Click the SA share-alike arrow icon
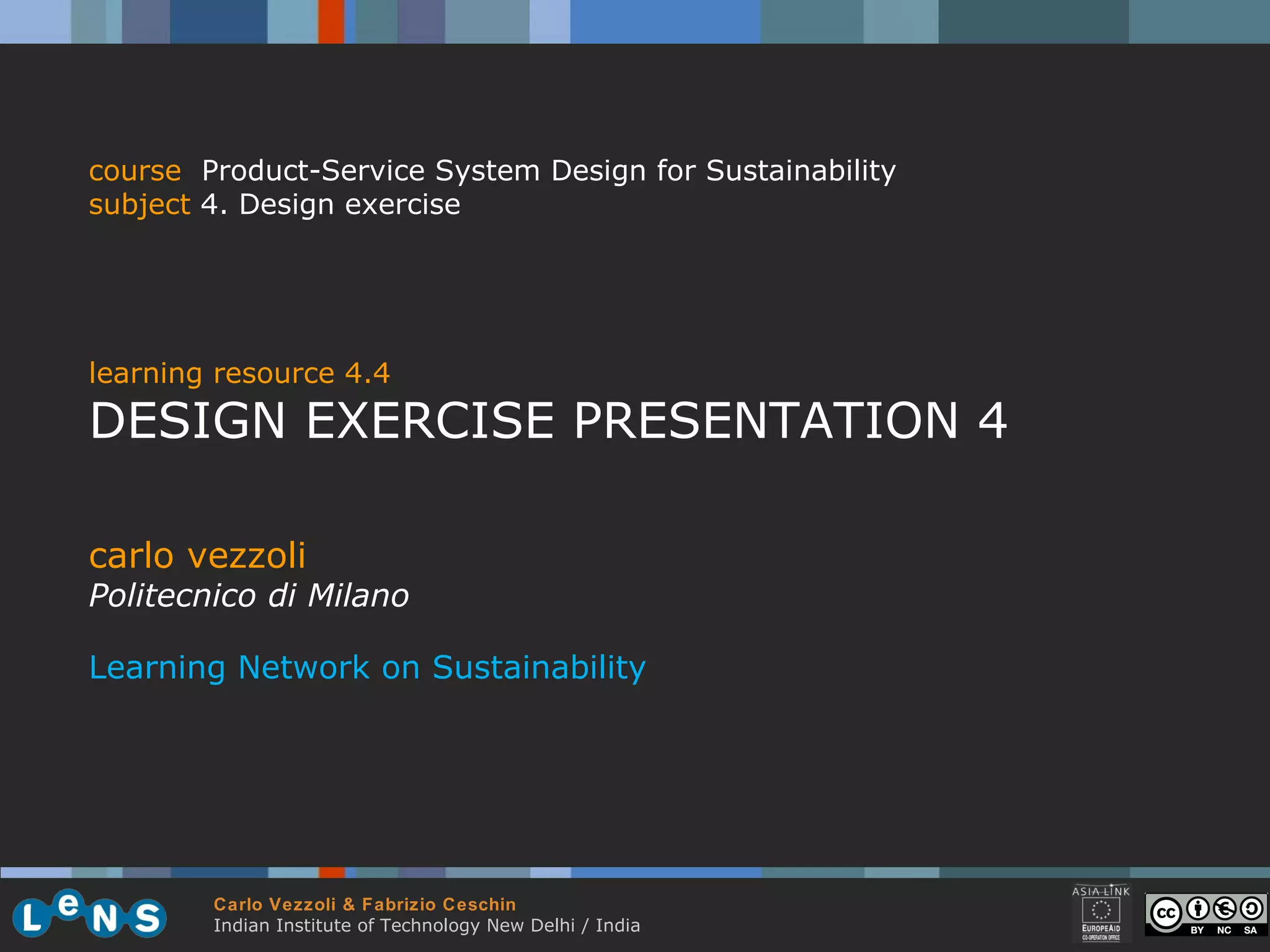 point(1251,909)
